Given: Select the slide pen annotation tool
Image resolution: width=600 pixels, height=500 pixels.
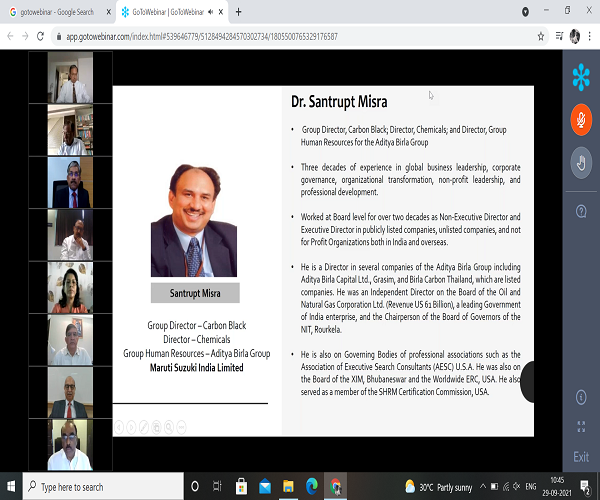Looking at the screenshot, I should (144, 427).
